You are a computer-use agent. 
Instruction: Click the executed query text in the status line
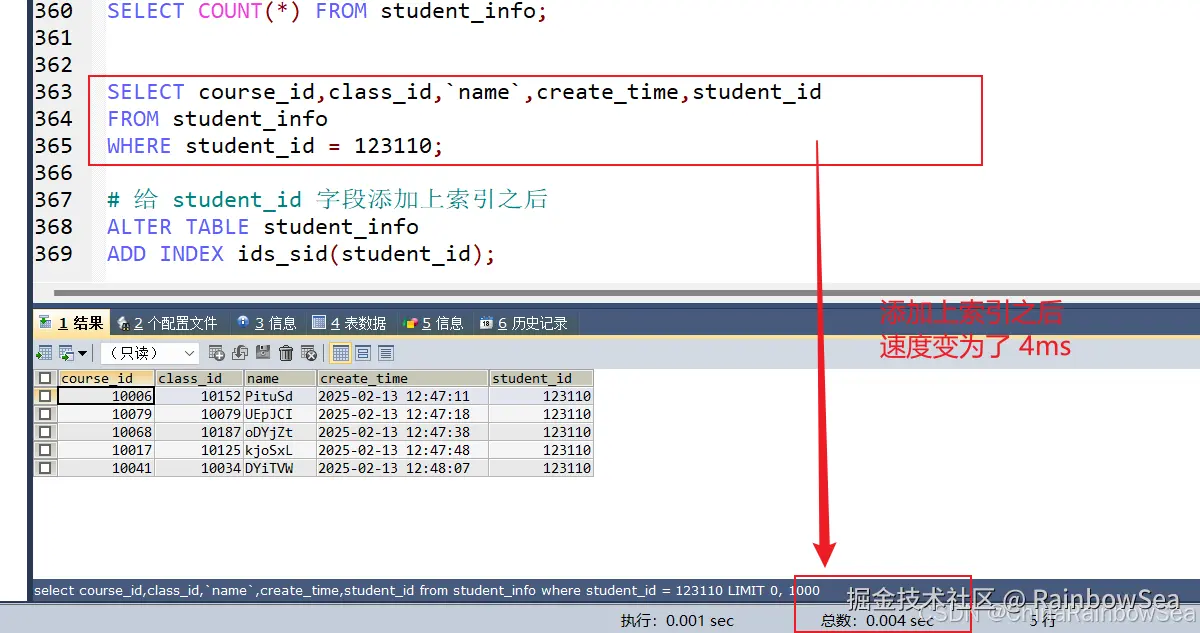(x=427, y=590)
